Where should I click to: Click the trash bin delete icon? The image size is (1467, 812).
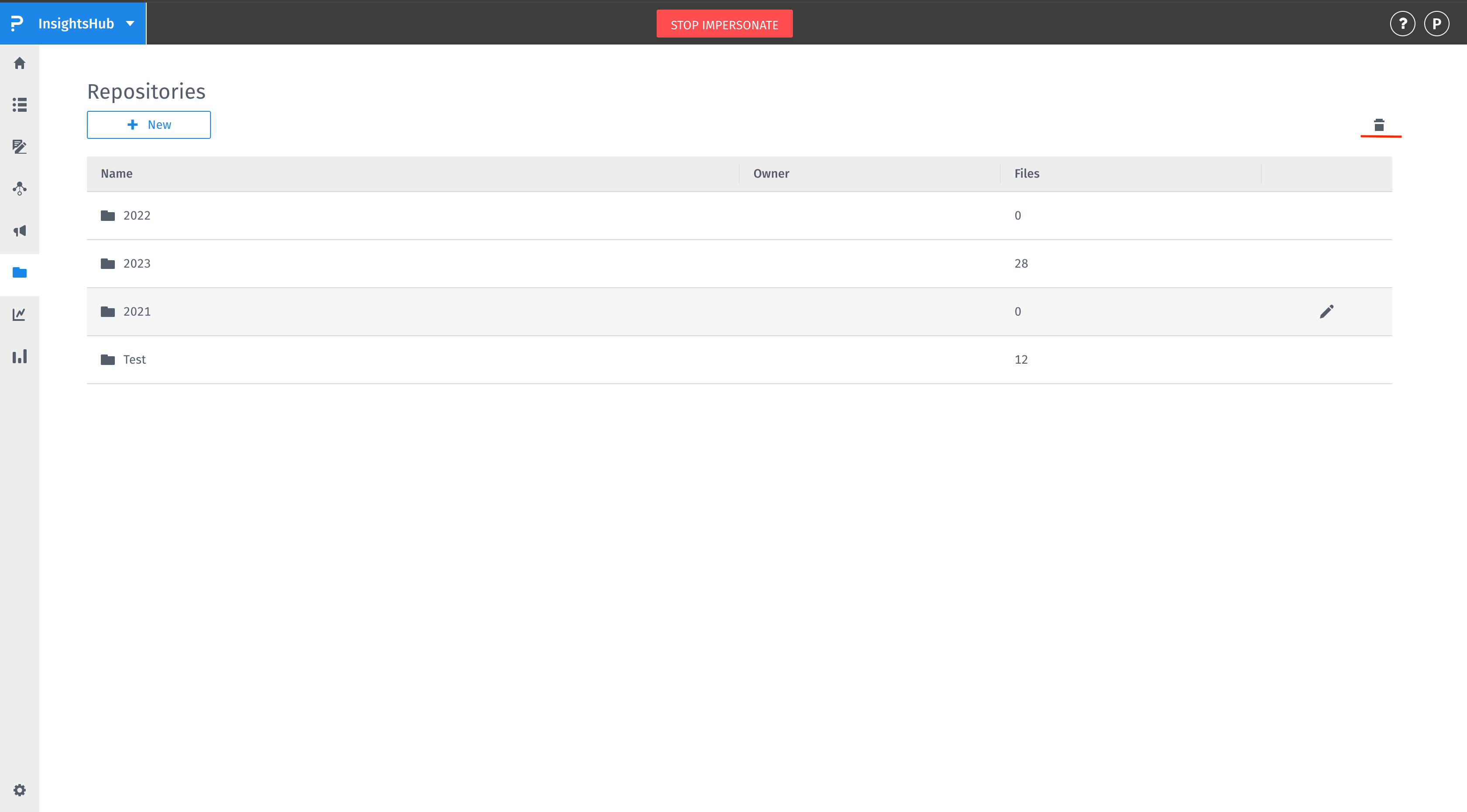click(x=1379, y=125)
